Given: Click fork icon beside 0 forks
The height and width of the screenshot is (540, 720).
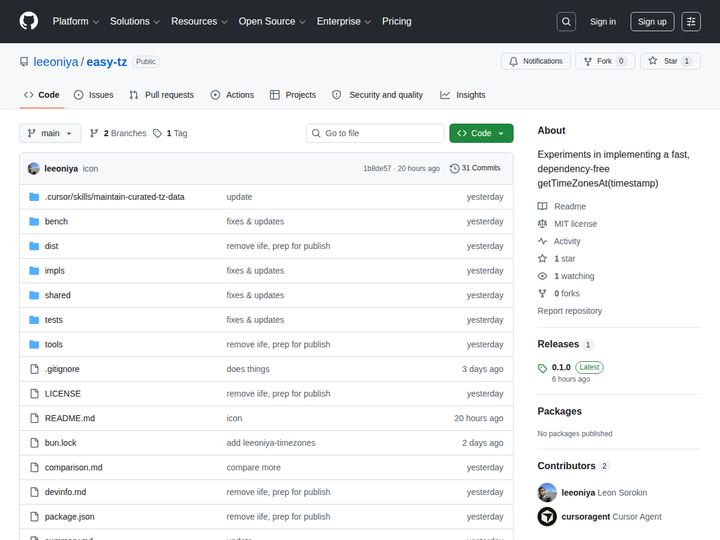Looking at the screenshot, I should click(542, 293).
